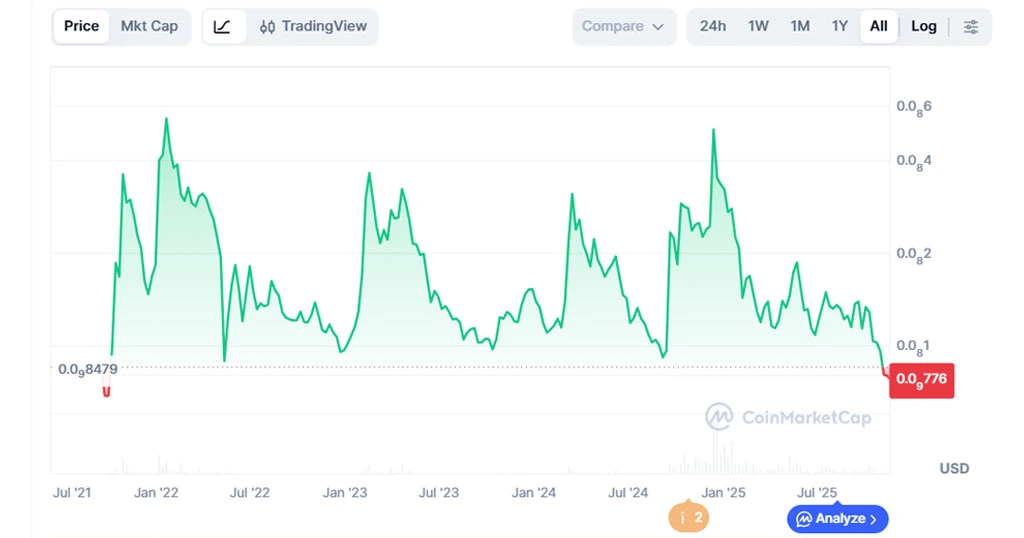Screen dimensions: 1024x538
Task: Select the 1W time range
Action: click(758, 27)
